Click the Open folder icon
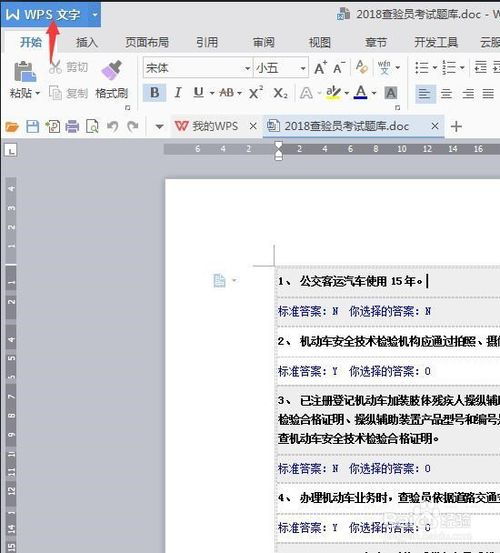This screenshot has height=553, width=500. [x=12, y=126]
